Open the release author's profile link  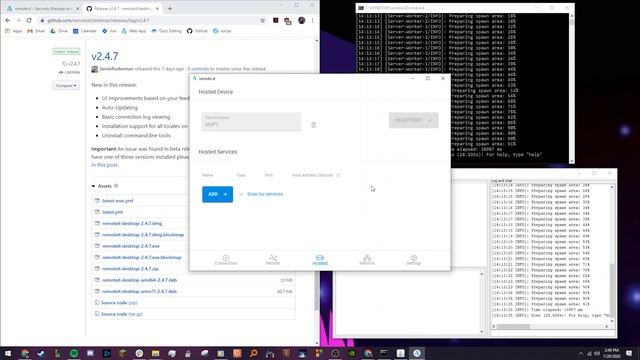(116, 69)
